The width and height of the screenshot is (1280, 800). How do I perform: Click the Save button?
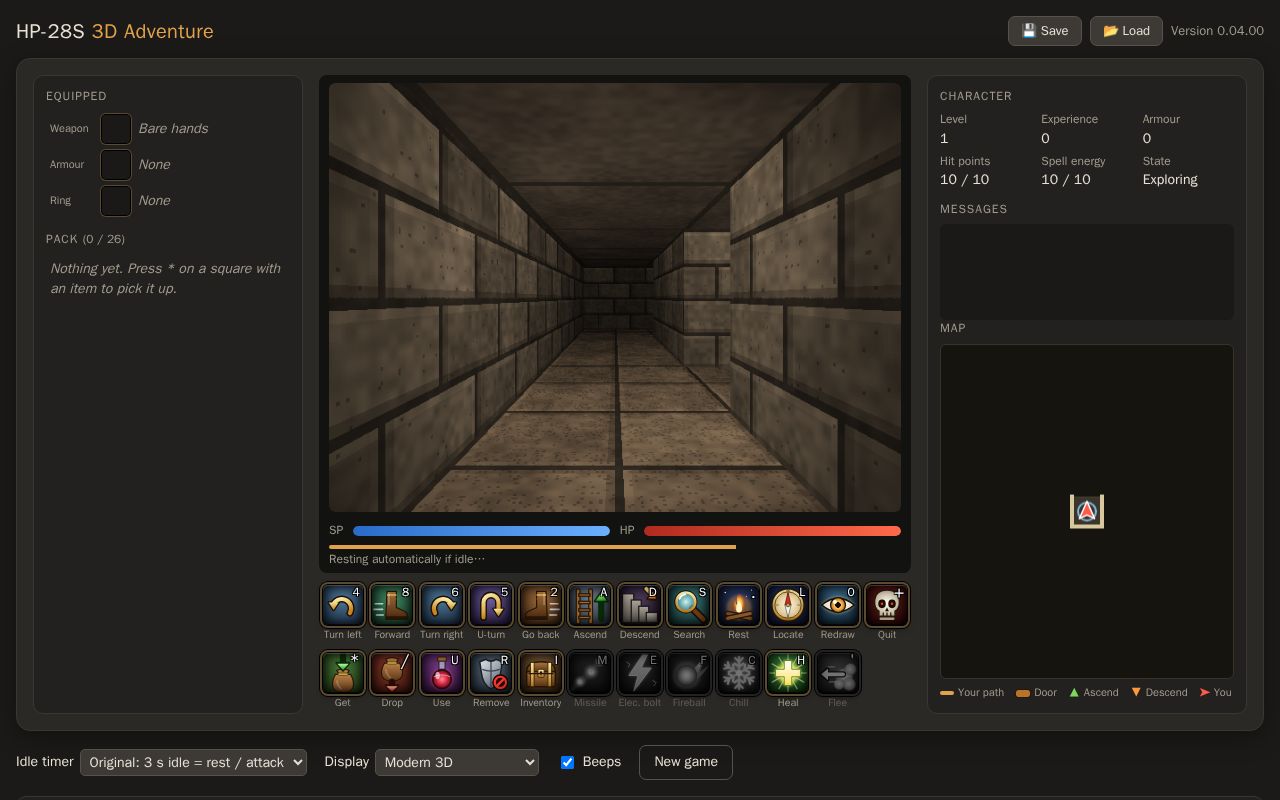click(1045, 31)
